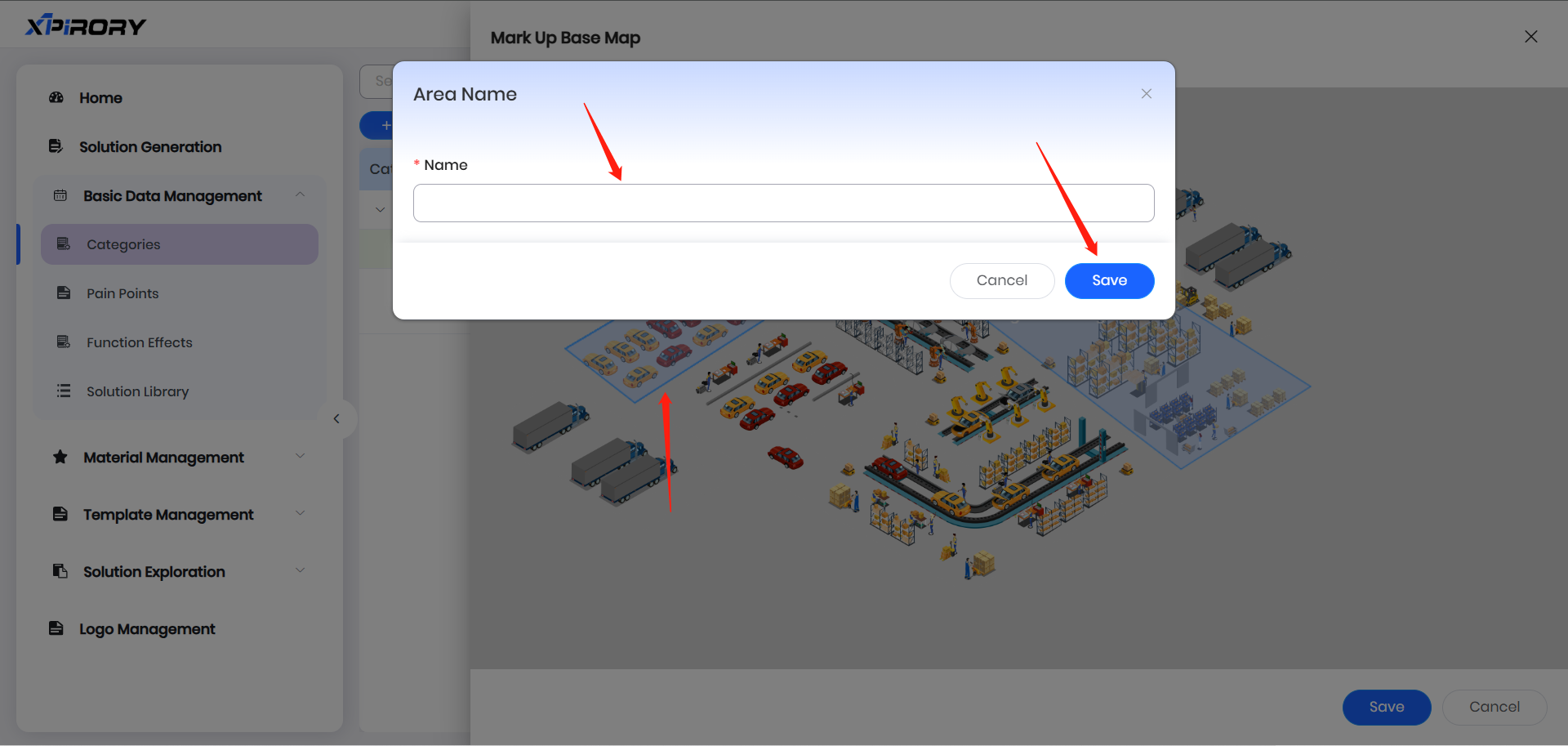1568x746 pixels.
Task: Cancel the Area Name dialog
Action: pos(1001,281)
